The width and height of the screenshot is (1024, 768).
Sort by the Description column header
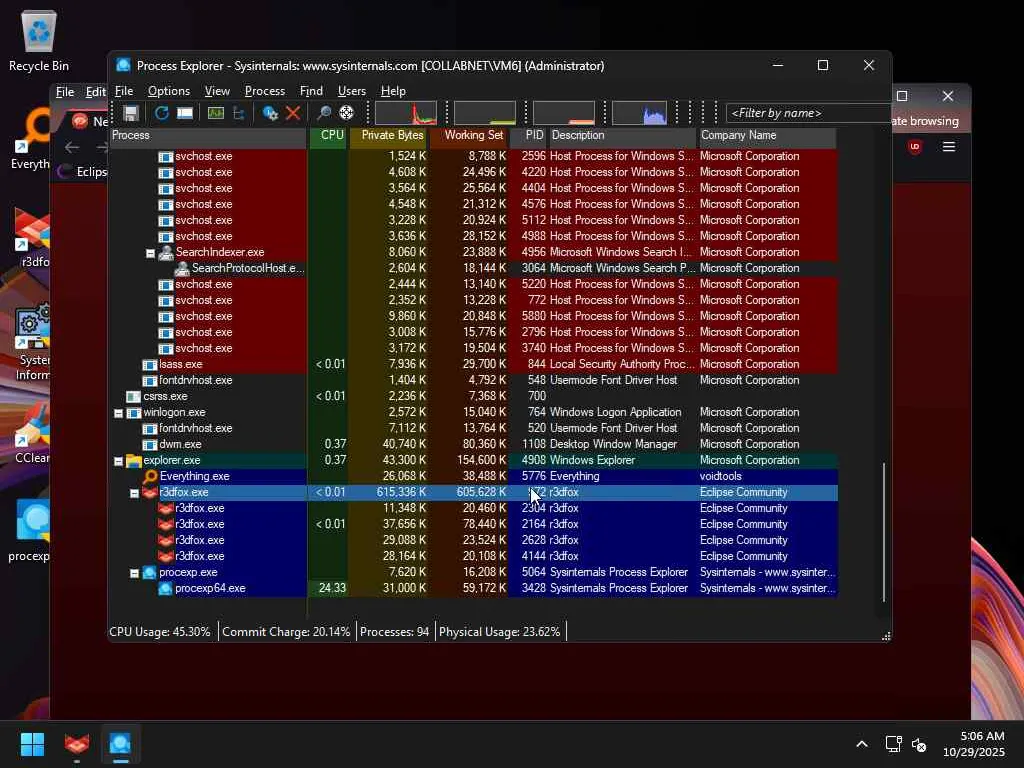click(622, 135)
